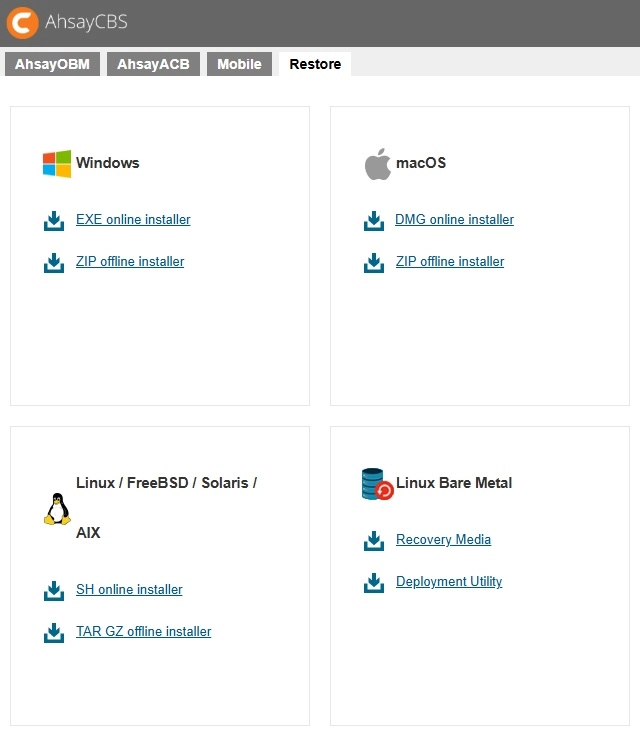Click the Linux penguin icon
The height and width of the screenshot is (735, 640).
coord(57,509)
